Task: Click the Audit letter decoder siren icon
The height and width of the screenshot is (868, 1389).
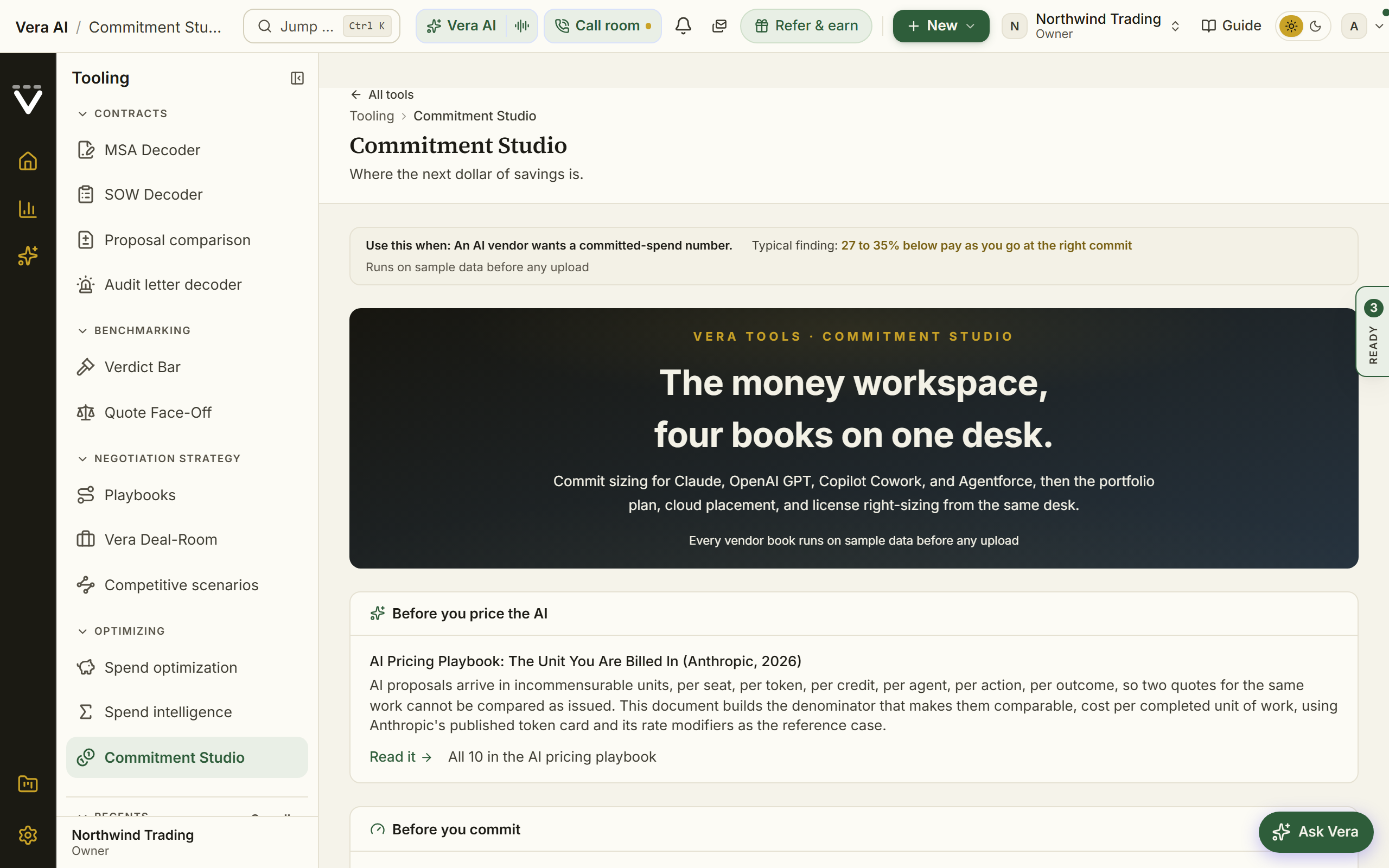Action: [86, 285]
